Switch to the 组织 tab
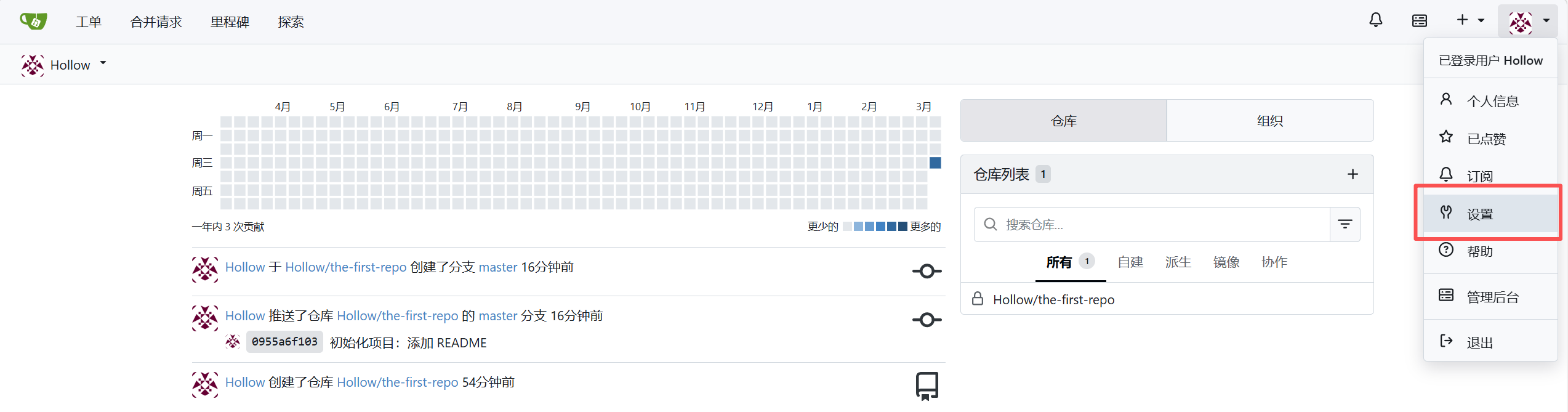Viewport: 1568px width, 412px height. 1269,121
